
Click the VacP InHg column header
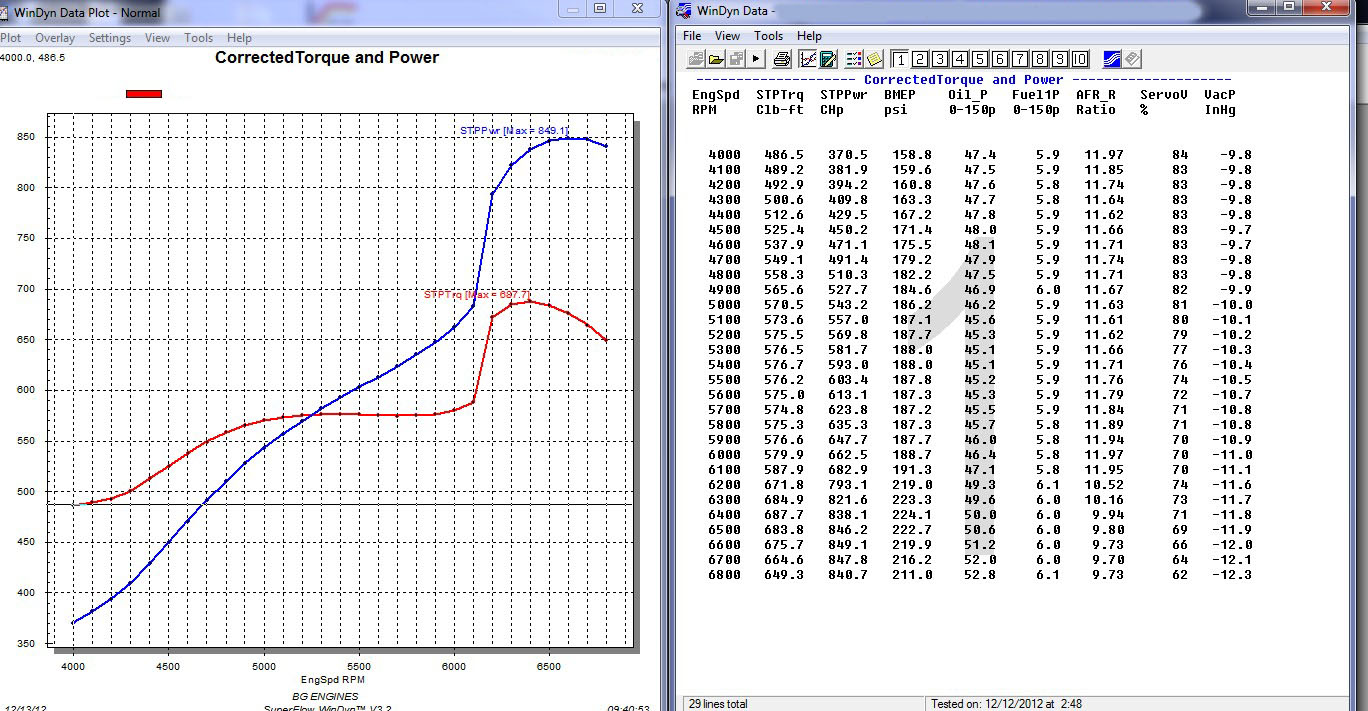pos(1220,102)
